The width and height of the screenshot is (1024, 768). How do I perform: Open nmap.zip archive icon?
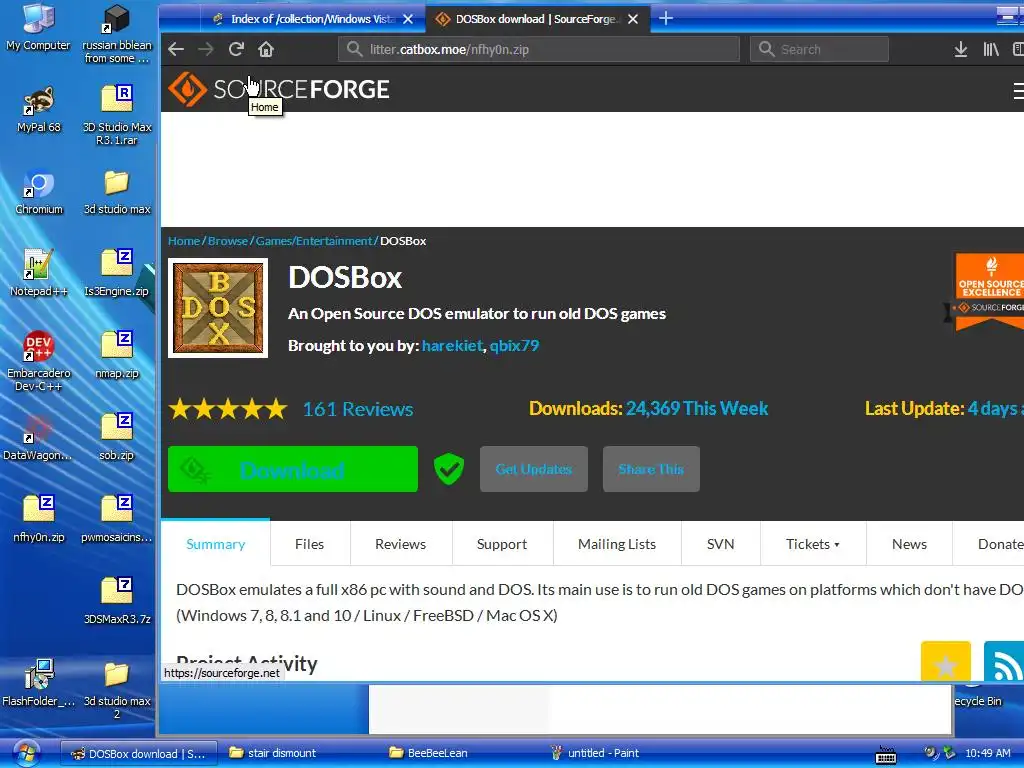(117, 356)
